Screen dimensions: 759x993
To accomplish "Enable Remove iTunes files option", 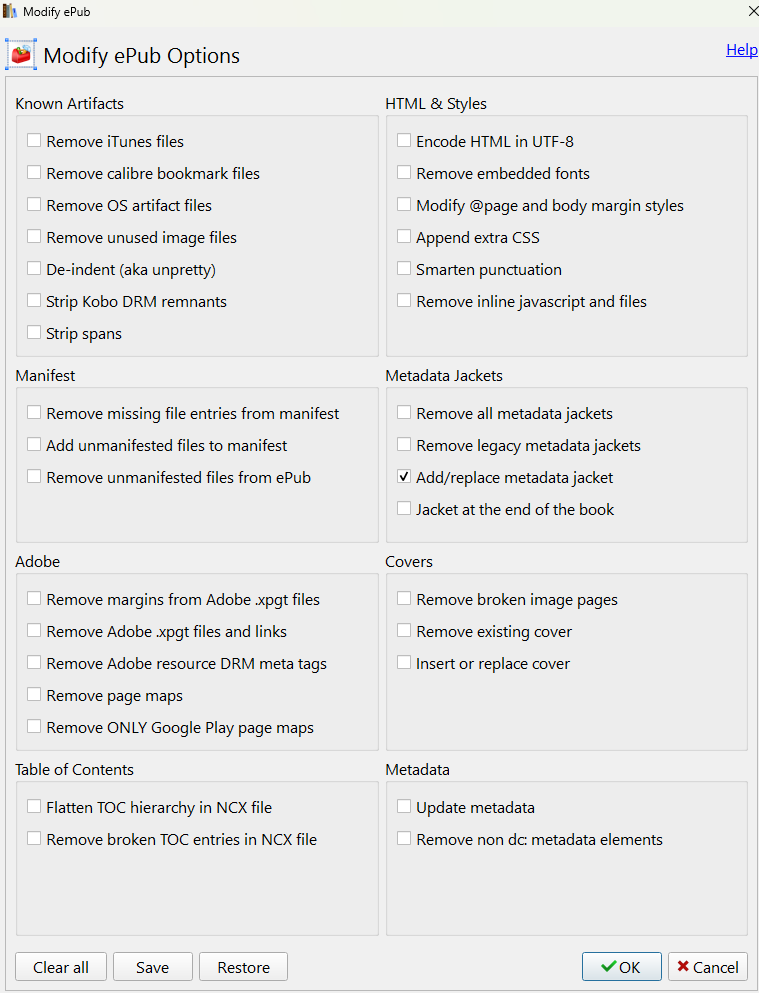I will pyautogui.click(x=35, y=141).
